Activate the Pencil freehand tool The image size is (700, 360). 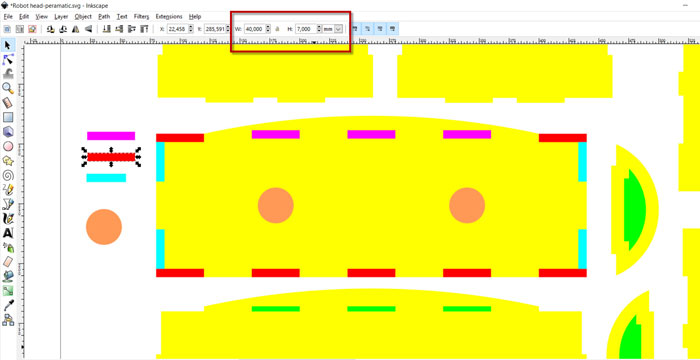point(8,189)
